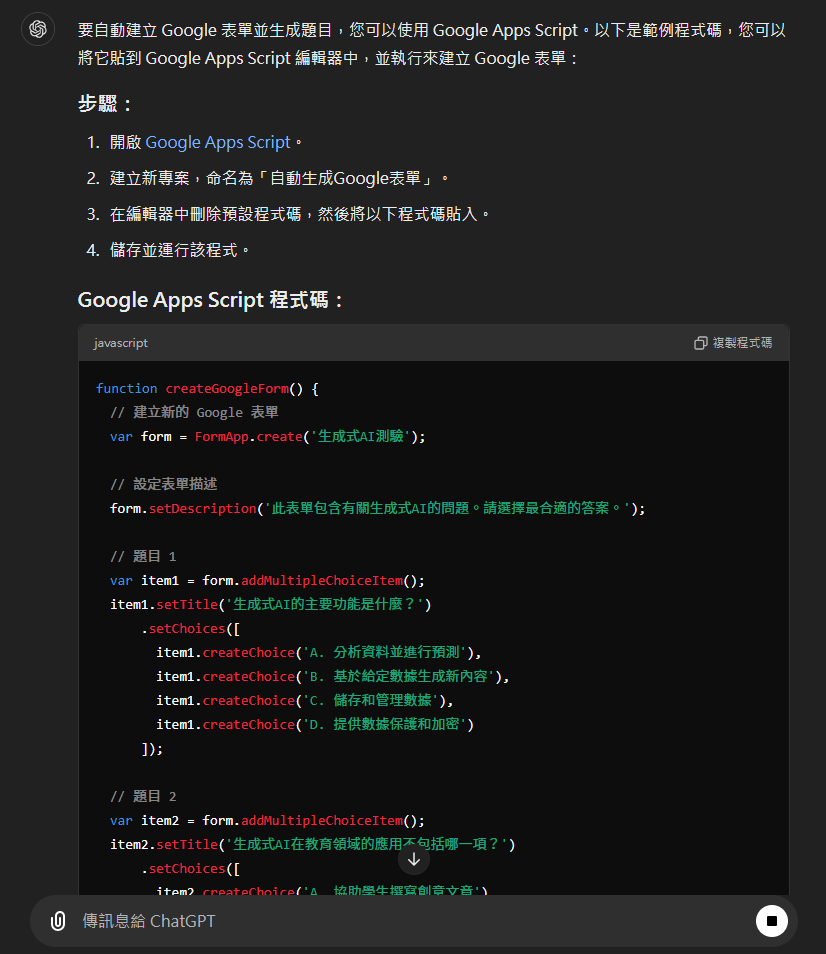Click the function createGoogleForm() line
This screenshot has height=954, width=826.
pos(207,389)
